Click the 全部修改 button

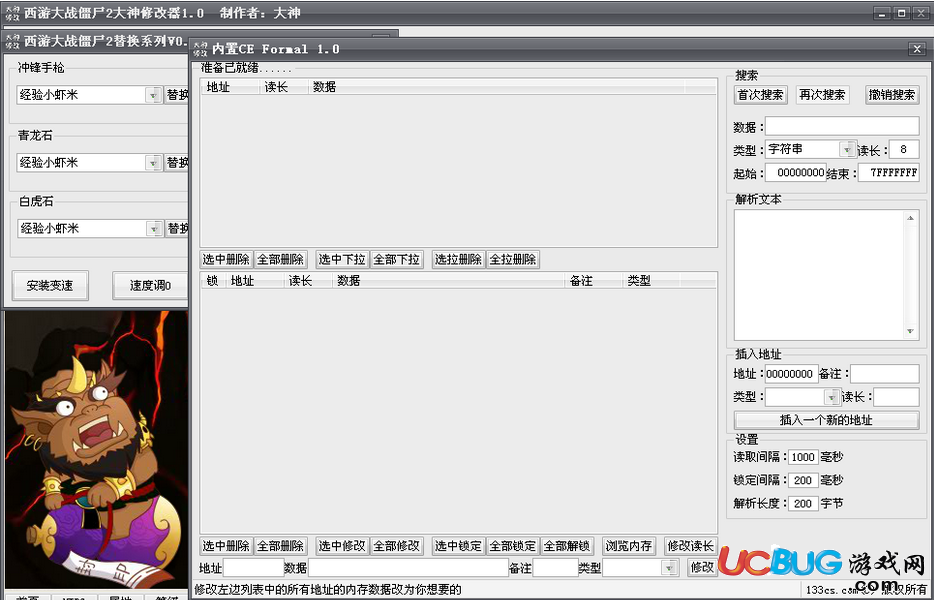[396, 546]
